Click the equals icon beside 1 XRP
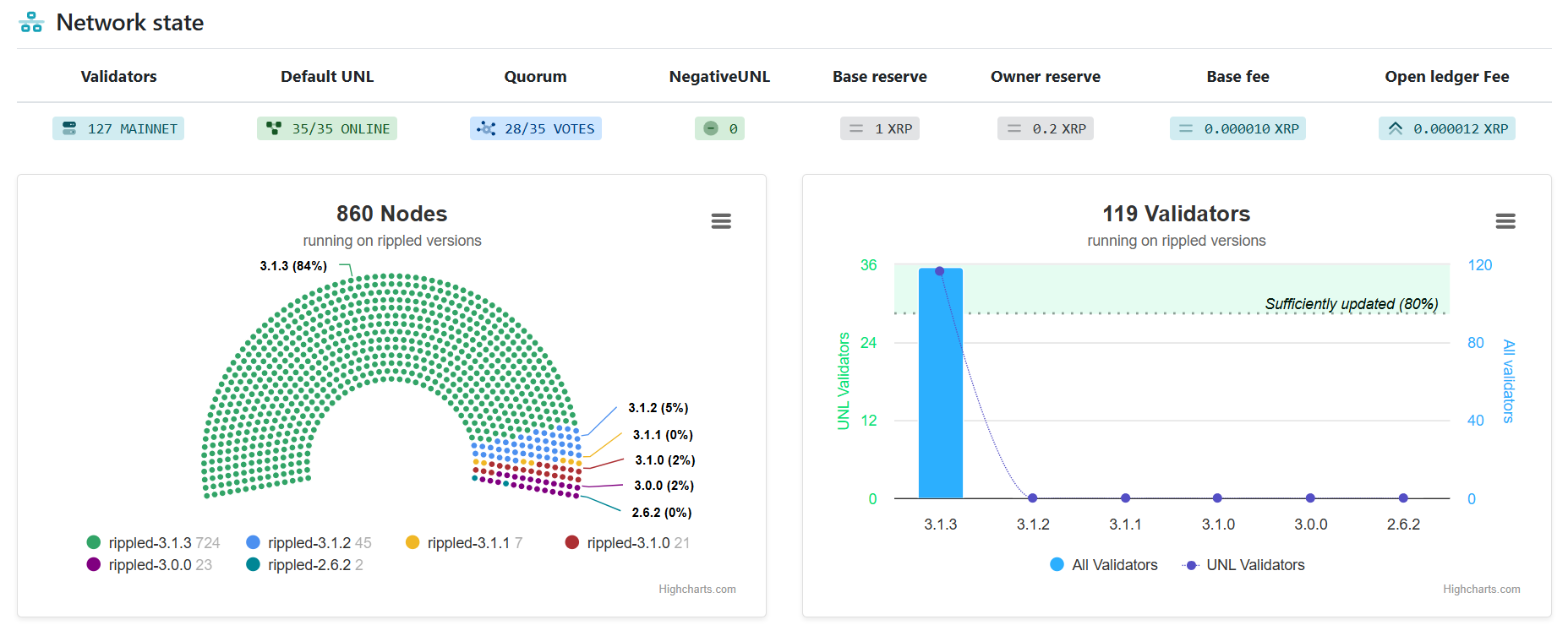Image resolution: width=1568 pixels, height=636 pixels. [x=856, y=128]
